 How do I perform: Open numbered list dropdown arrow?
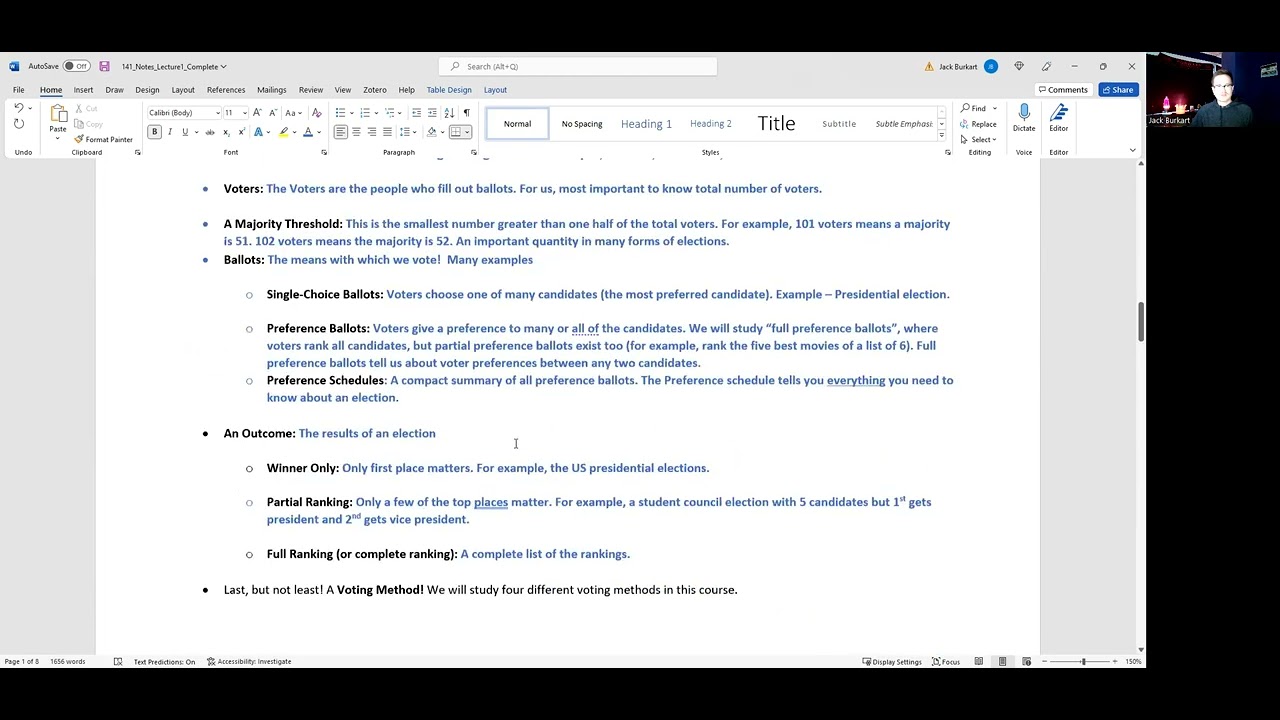(376, 113)
